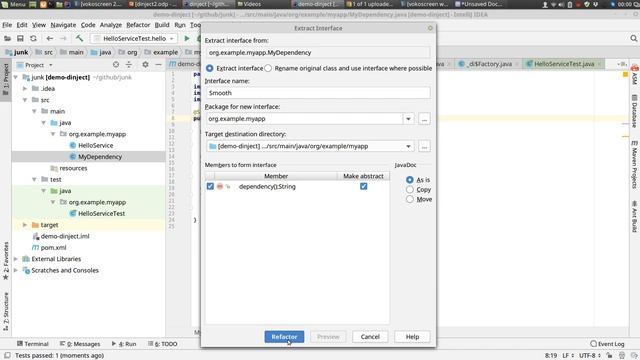Switch to _di$Factory.java editor tab
640x360 pixels.
(489, 64)
